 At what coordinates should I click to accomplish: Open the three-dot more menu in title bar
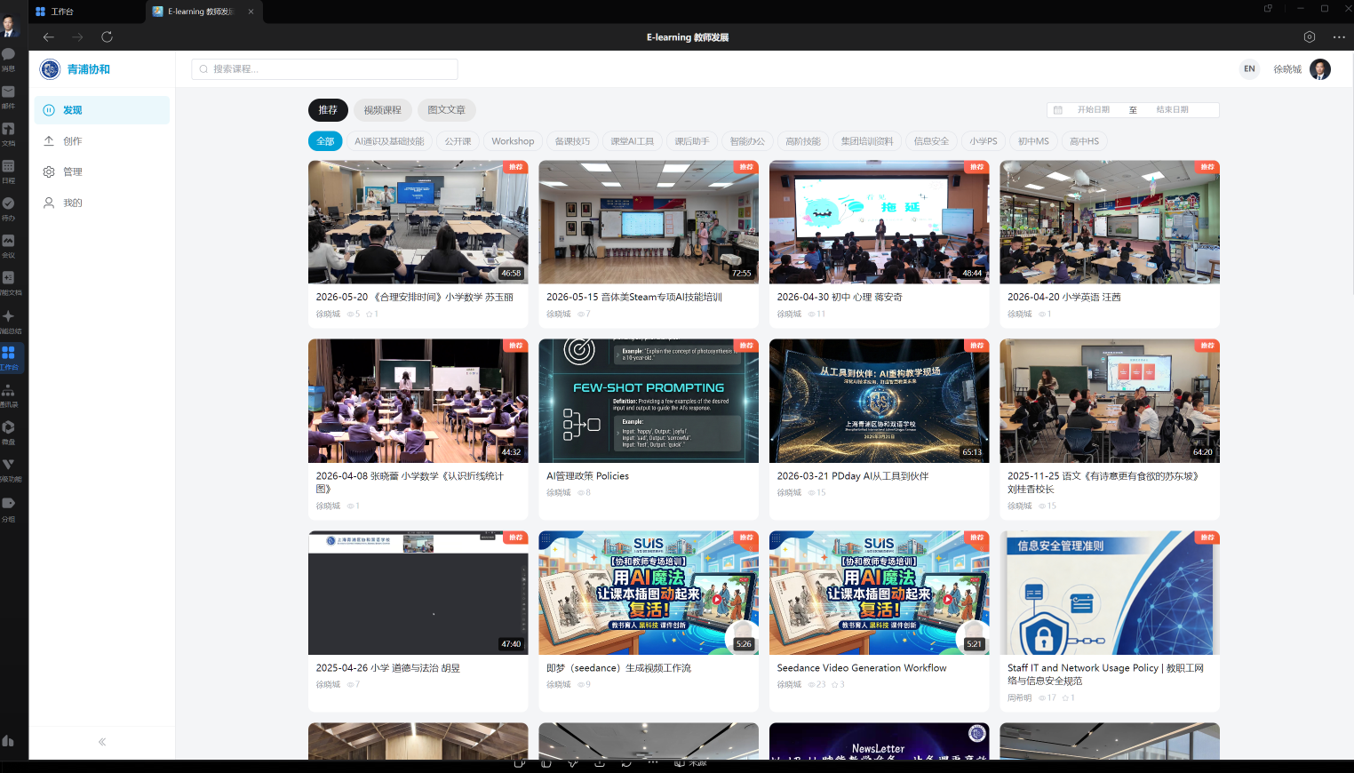point(1338,37)
